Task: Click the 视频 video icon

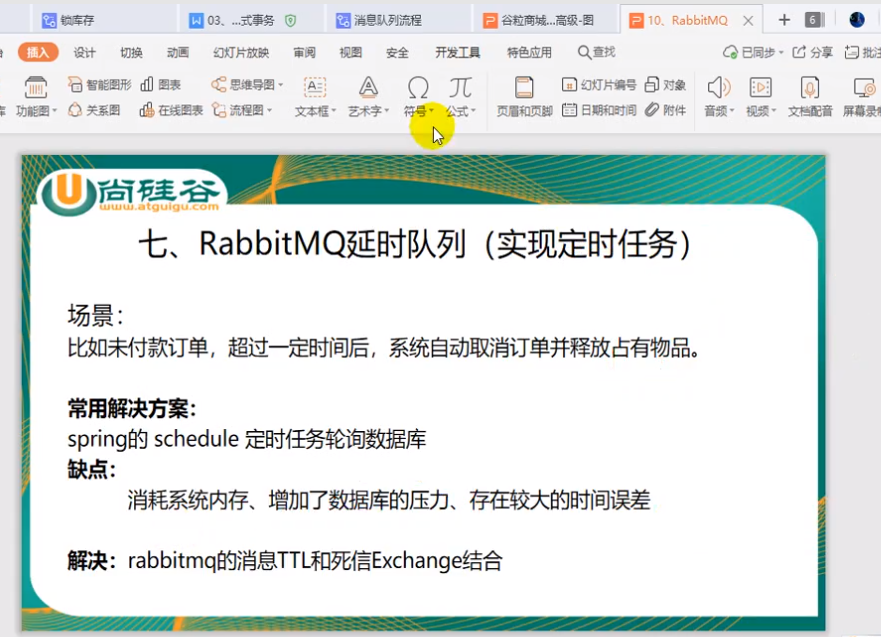Action: click(x=760, y=88)
